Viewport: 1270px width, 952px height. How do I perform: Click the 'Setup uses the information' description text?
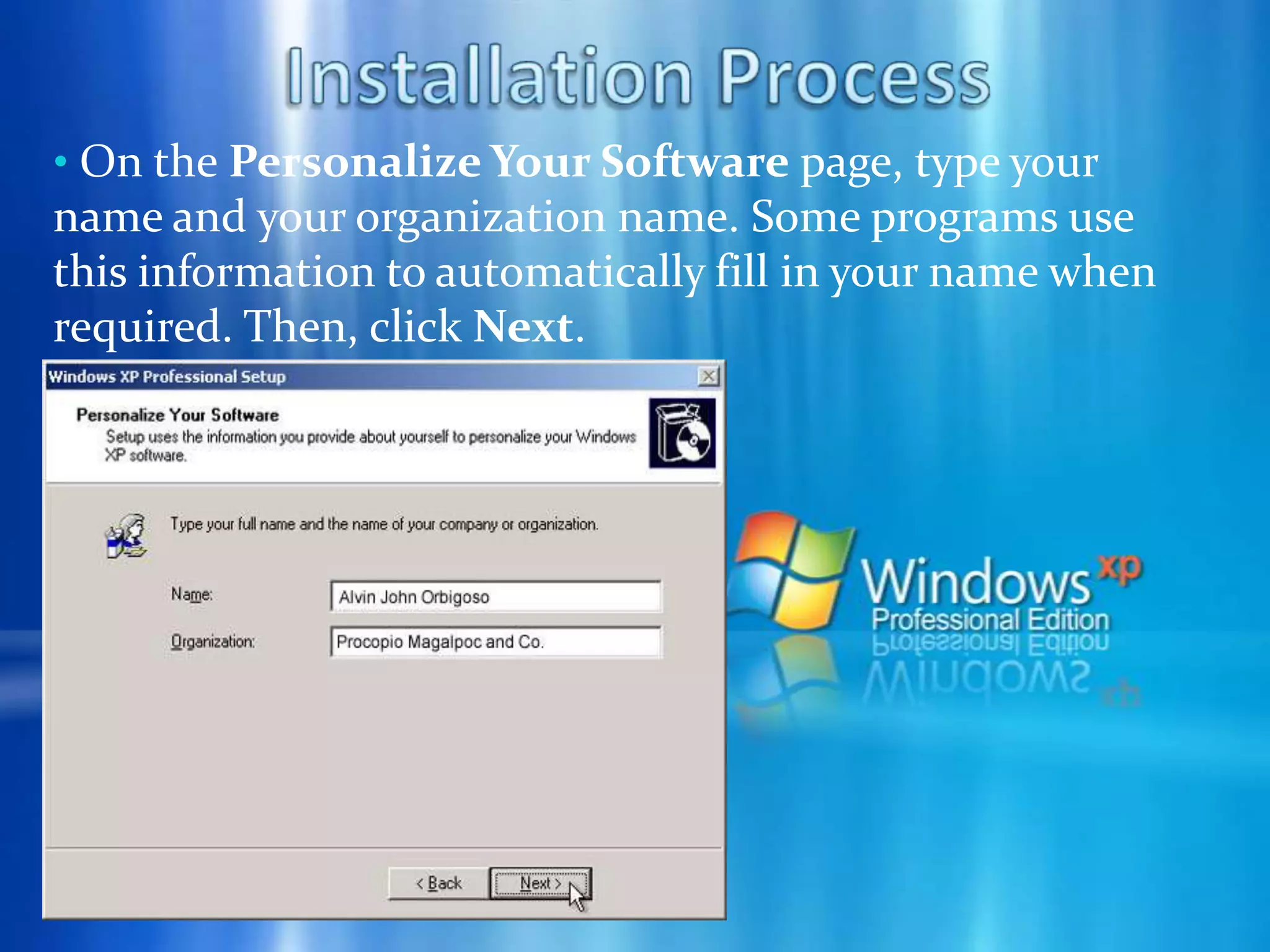click(x=370, y=446)
